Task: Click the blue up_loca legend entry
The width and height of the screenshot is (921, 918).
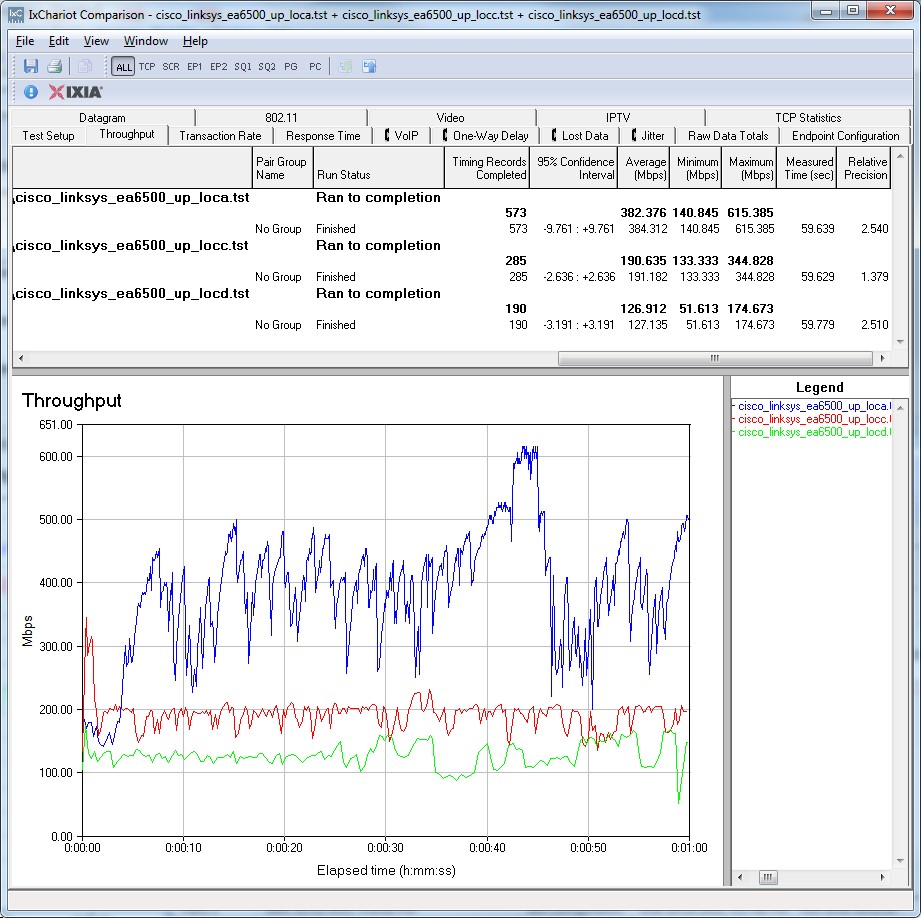Action: pos(812,406)
